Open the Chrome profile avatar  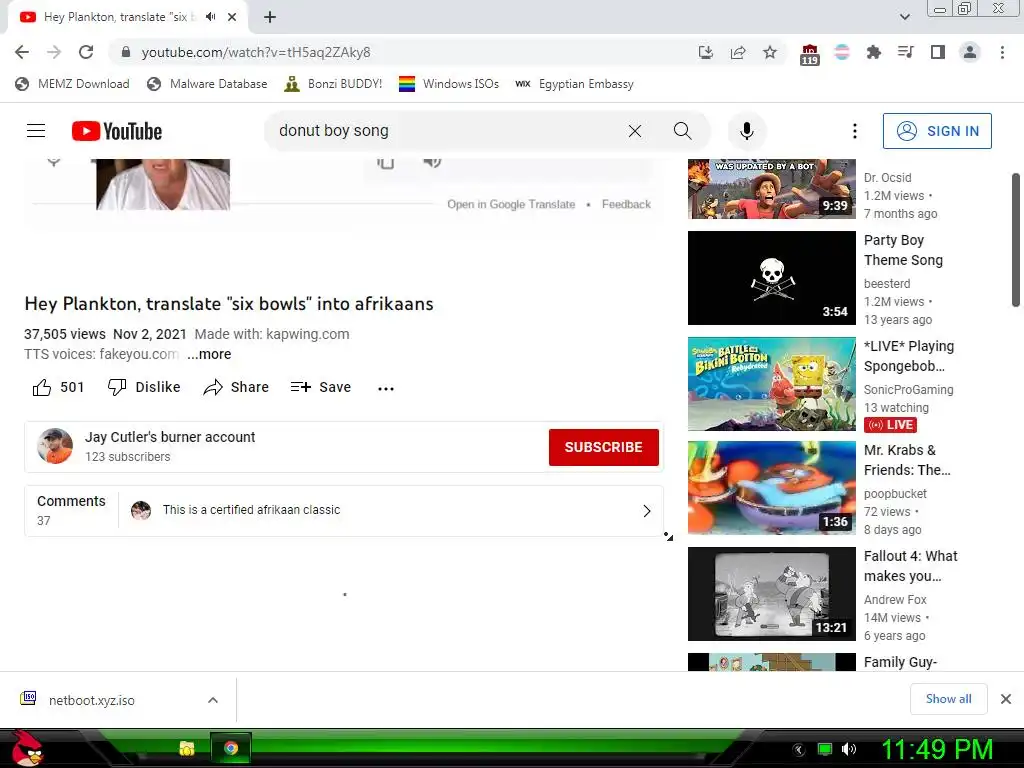970,52
